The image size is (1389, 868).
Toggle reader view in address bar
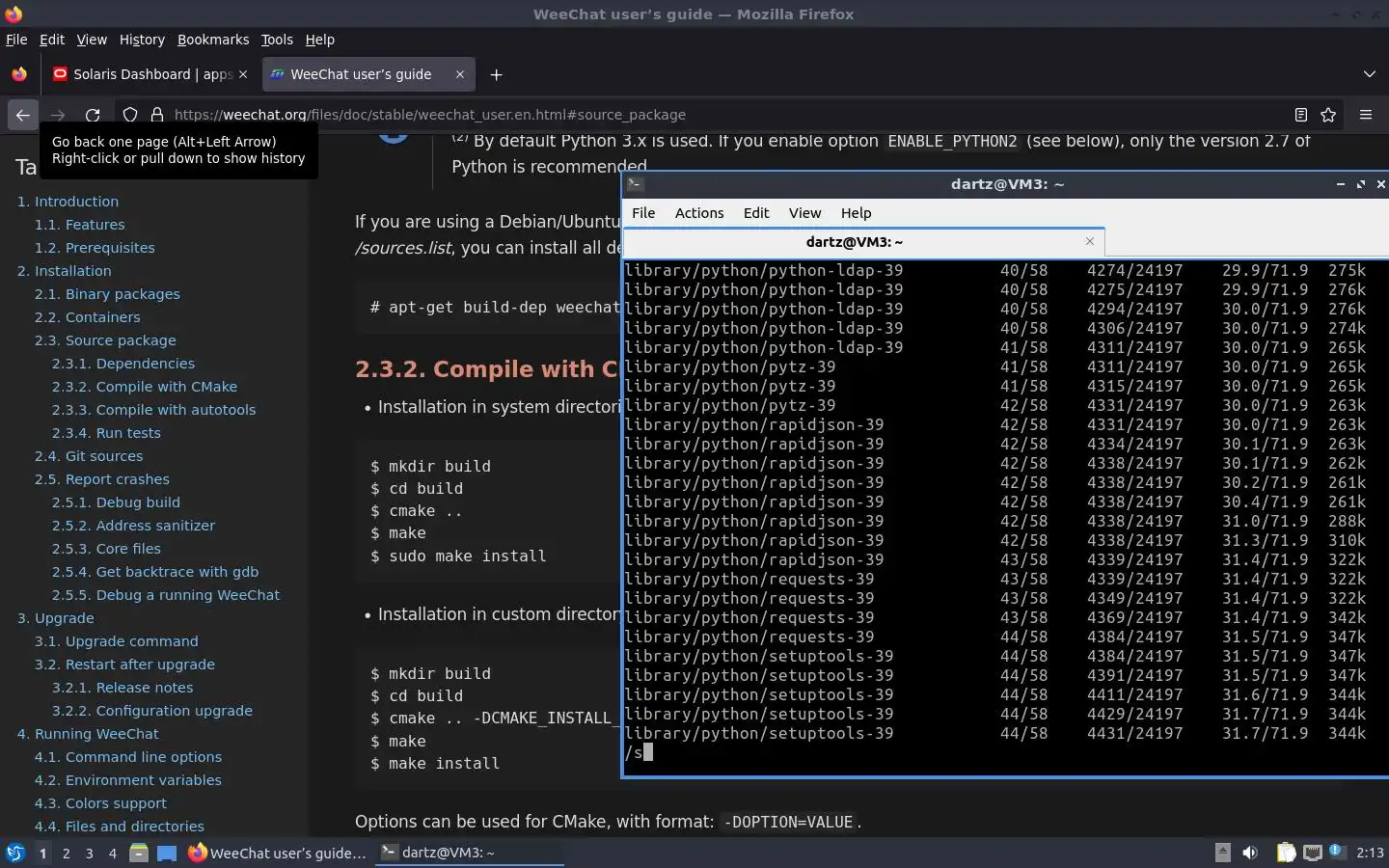1300,115
